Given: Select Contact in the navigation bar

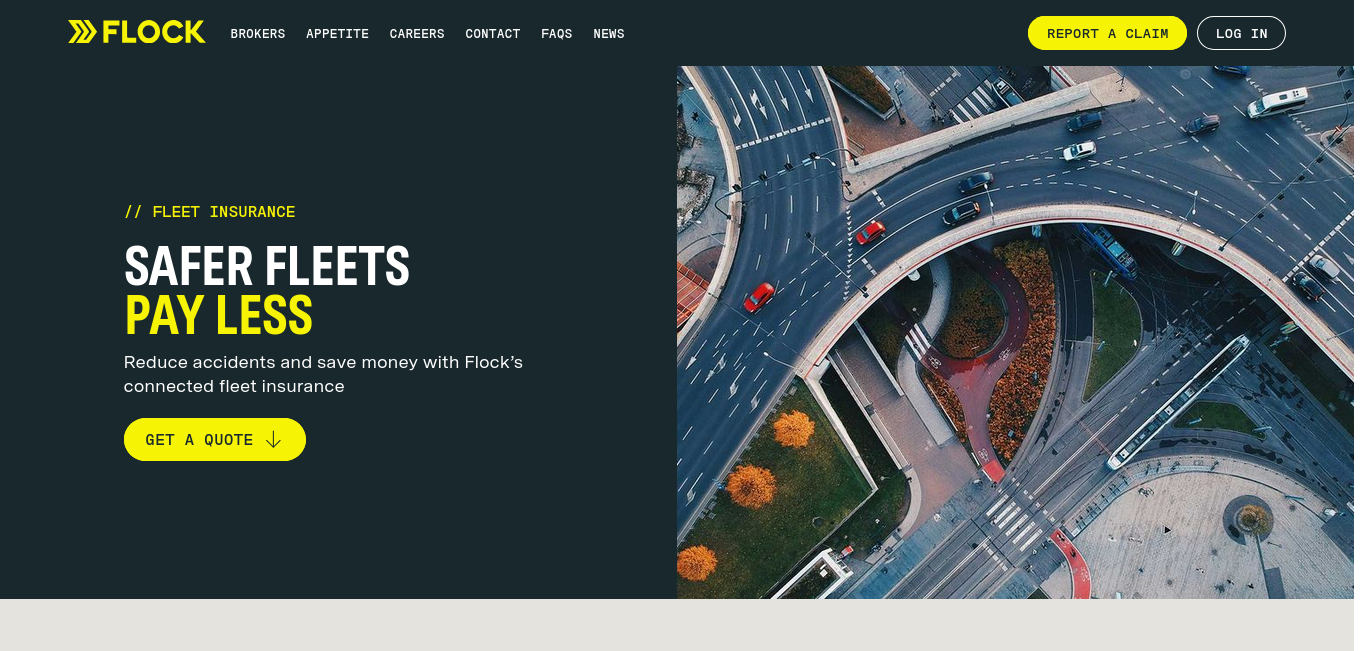Looking at the screenshot, I should click(493, 34).
